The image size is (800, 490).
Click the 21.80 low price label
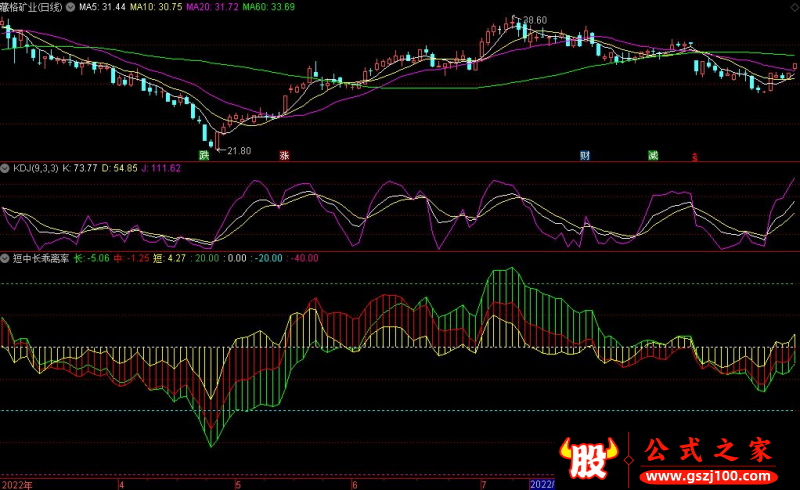pos(238,150)
